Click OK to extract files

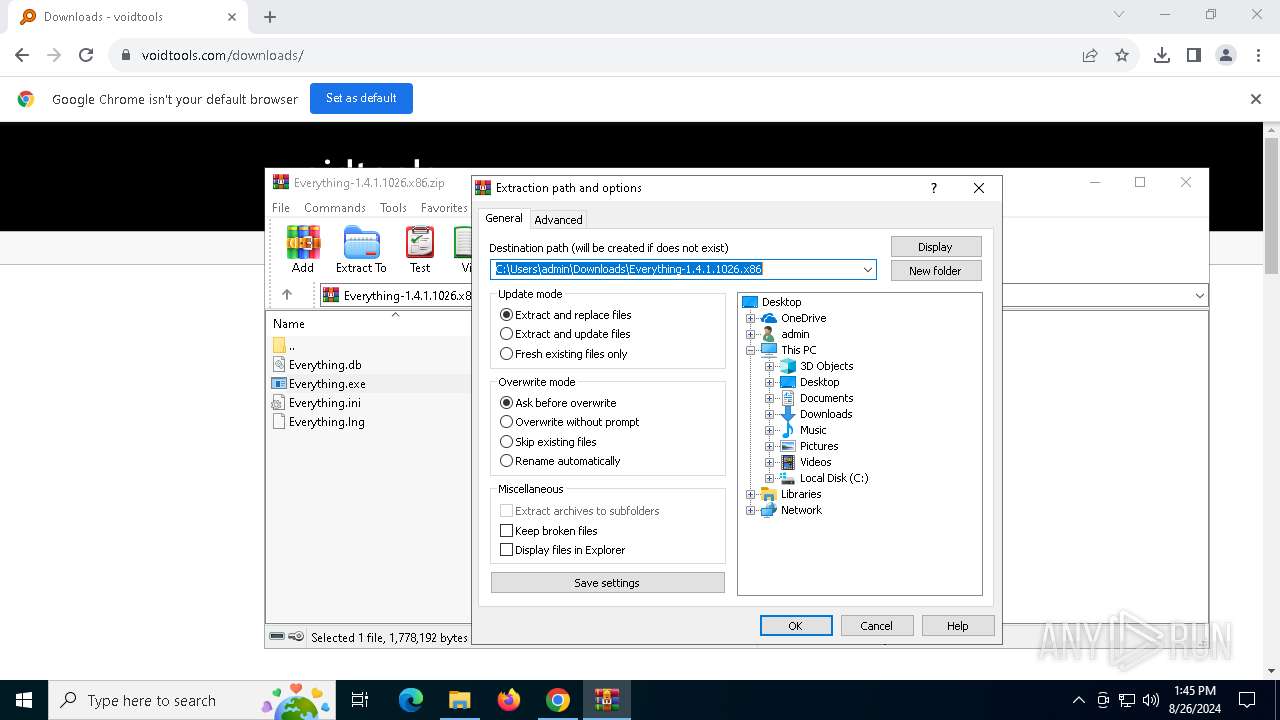[x=796, y=626]
